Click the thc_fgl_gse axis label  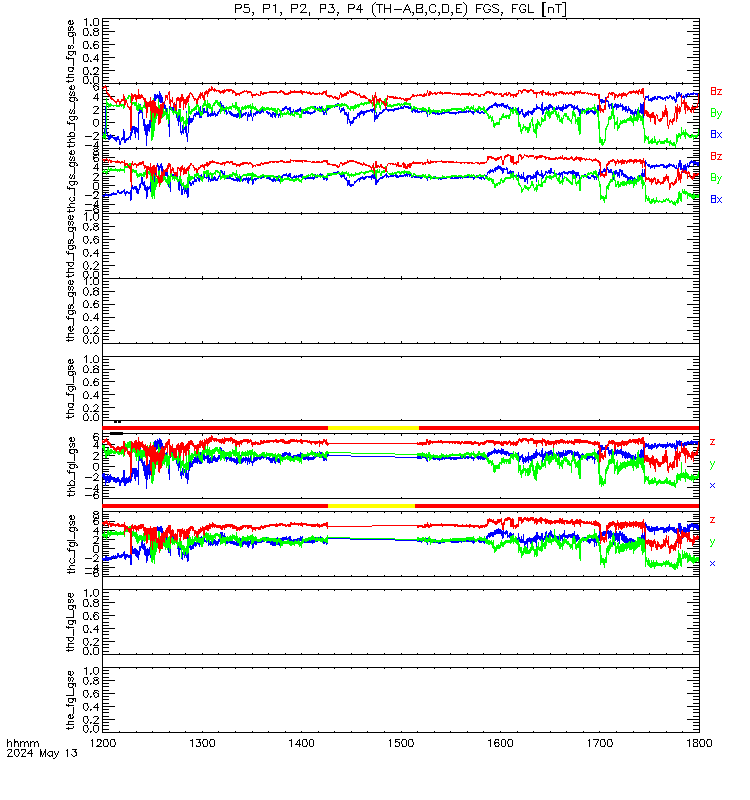tap(71, 544)
